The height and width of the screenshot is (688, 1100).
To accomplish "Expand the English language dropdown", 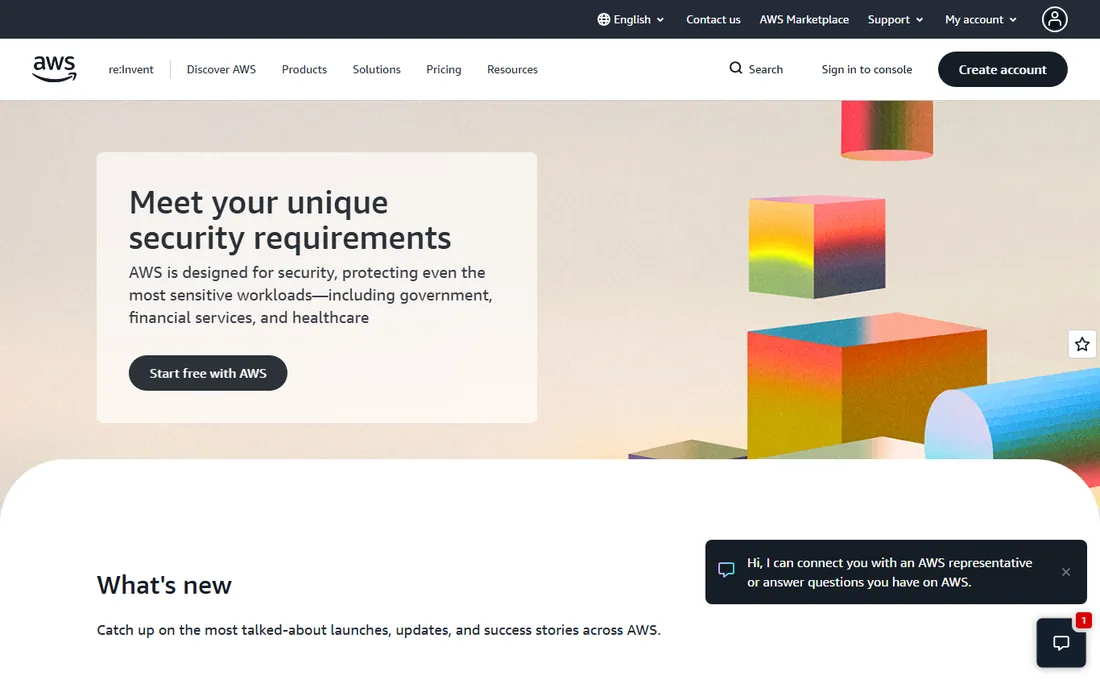I will tap(631, 20).
